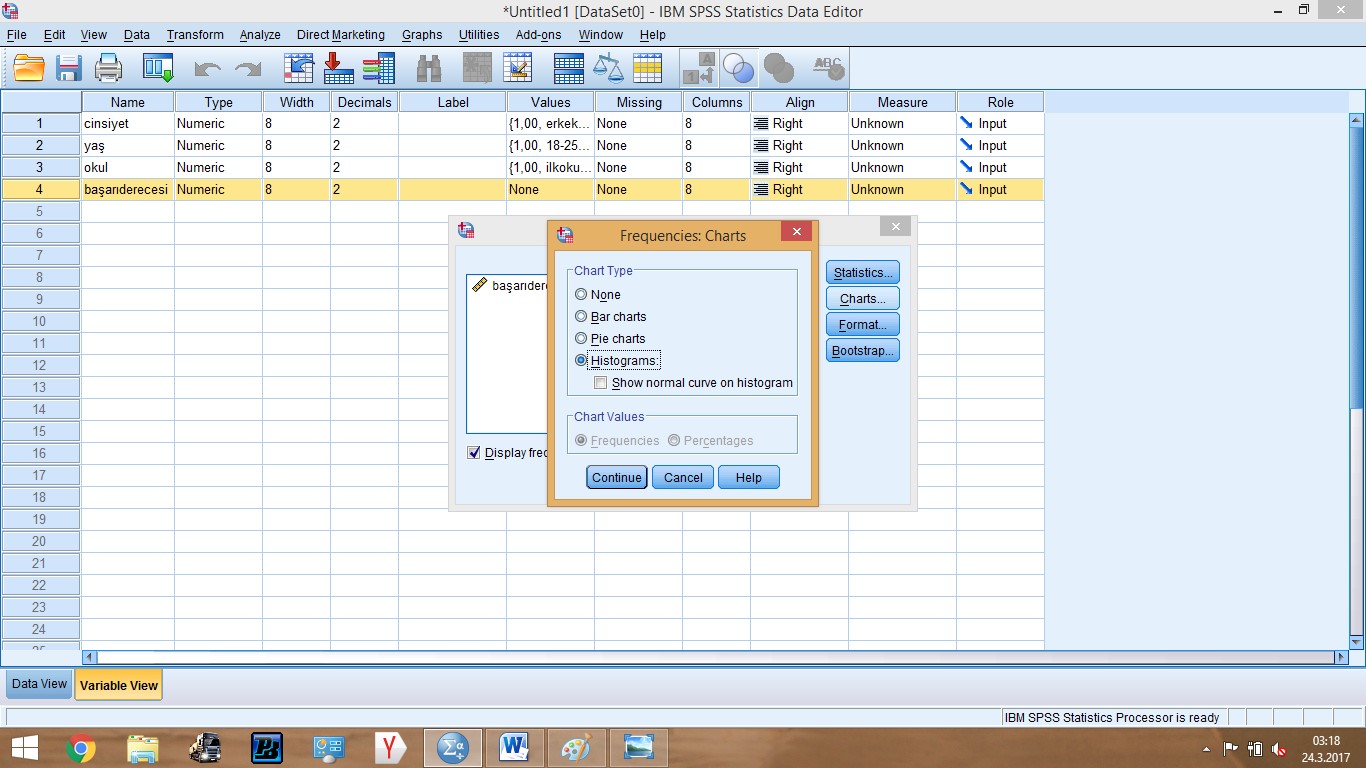Click the Insert variable toolbar icon

[x=518, y=68]
